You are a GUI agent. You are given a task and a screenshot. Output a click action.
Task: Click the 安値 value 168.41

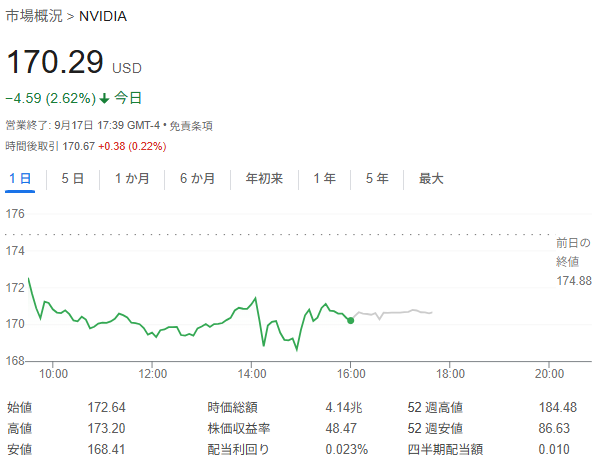(x=106, y=450)
